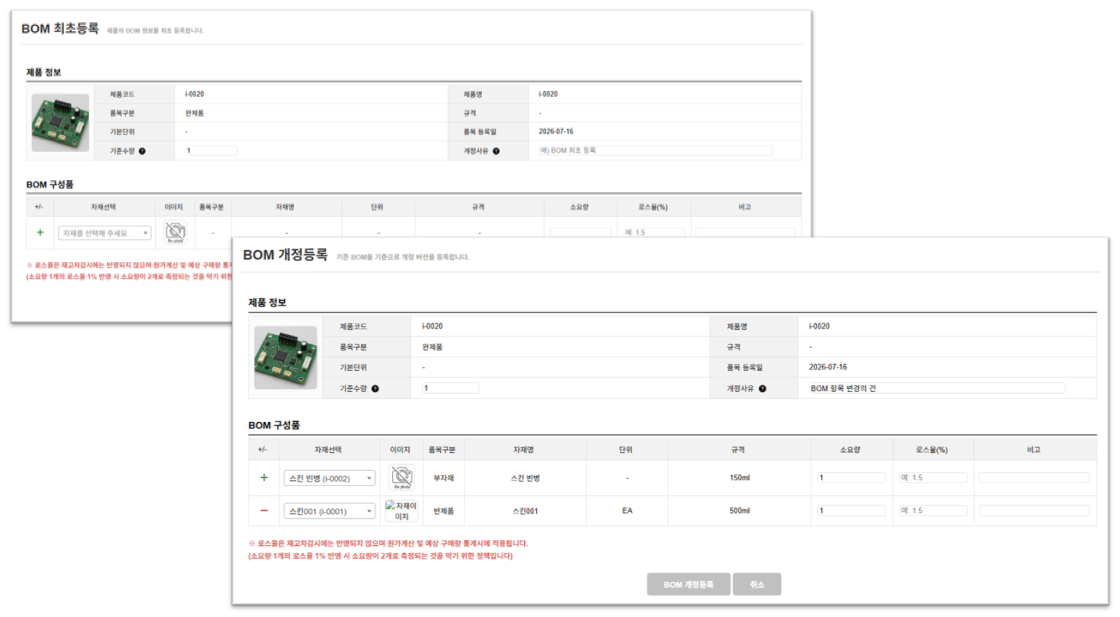Click 소요량 input in BOM 최초등록 row
The image size is (1120, 617).
[580, 232]
